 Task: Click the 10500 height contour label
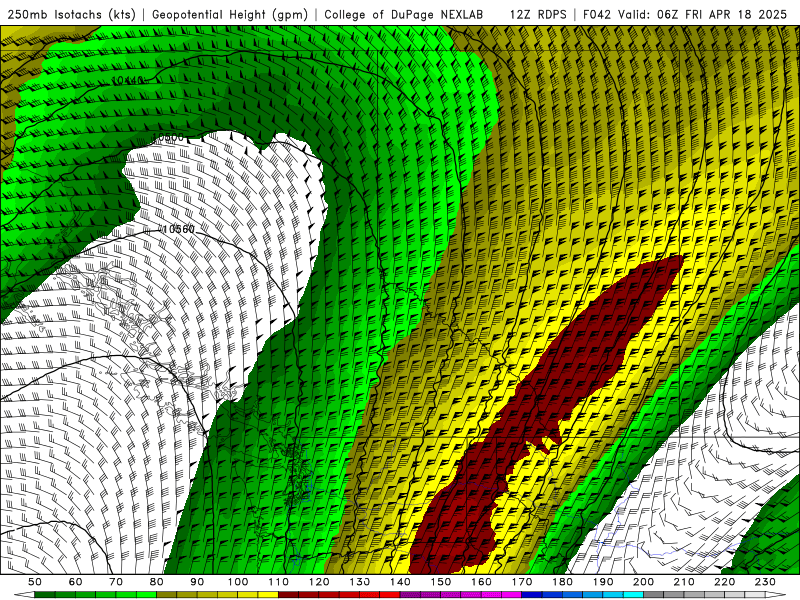pyautogui.click(x=168, y=137)
